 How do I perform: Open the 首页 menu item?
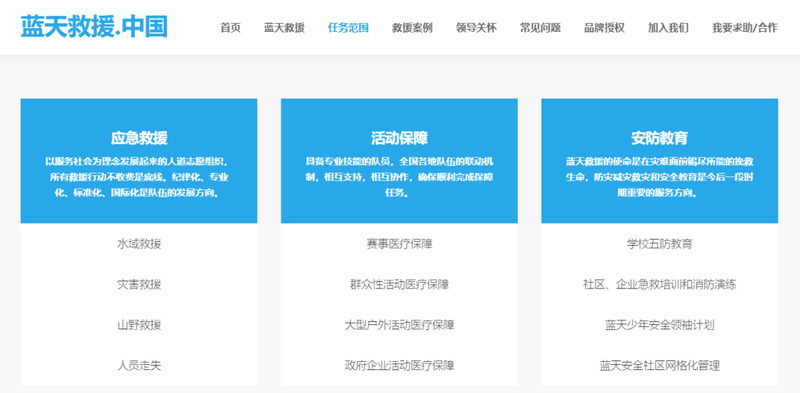(230, 28)
